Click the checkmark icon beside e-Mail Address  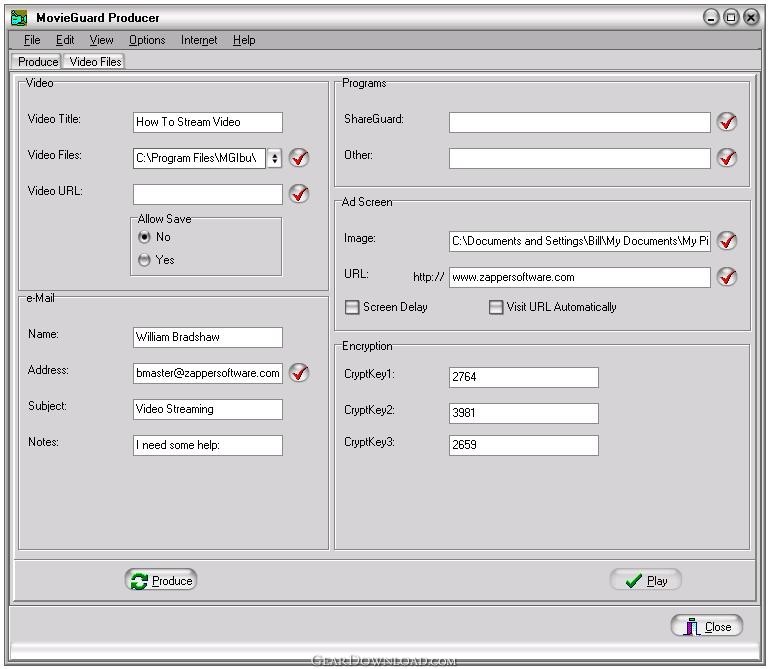click(x=299, y=373)
